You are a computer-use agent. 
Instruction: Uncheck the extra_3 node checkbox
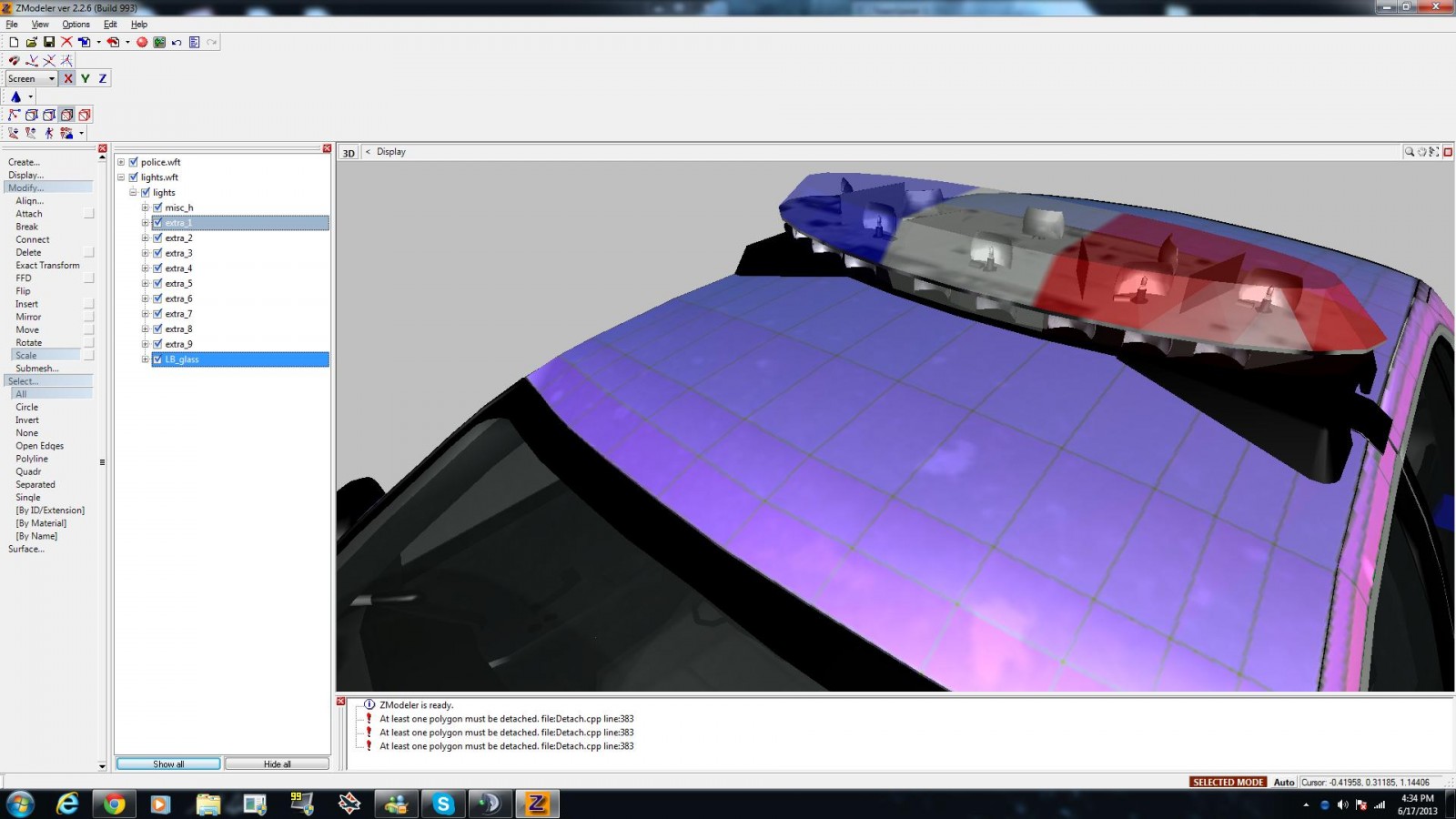[x=157, y=253]
